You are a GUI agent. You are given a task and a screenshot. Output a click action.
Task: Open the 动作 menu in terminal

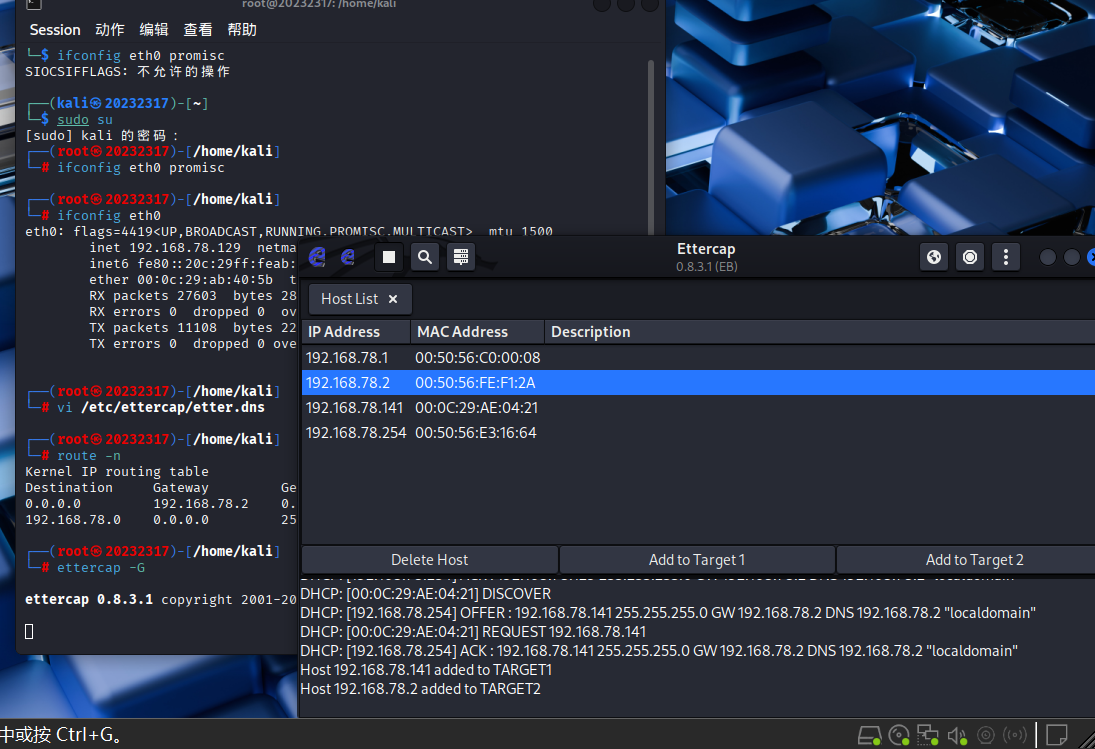pos(110,30)
